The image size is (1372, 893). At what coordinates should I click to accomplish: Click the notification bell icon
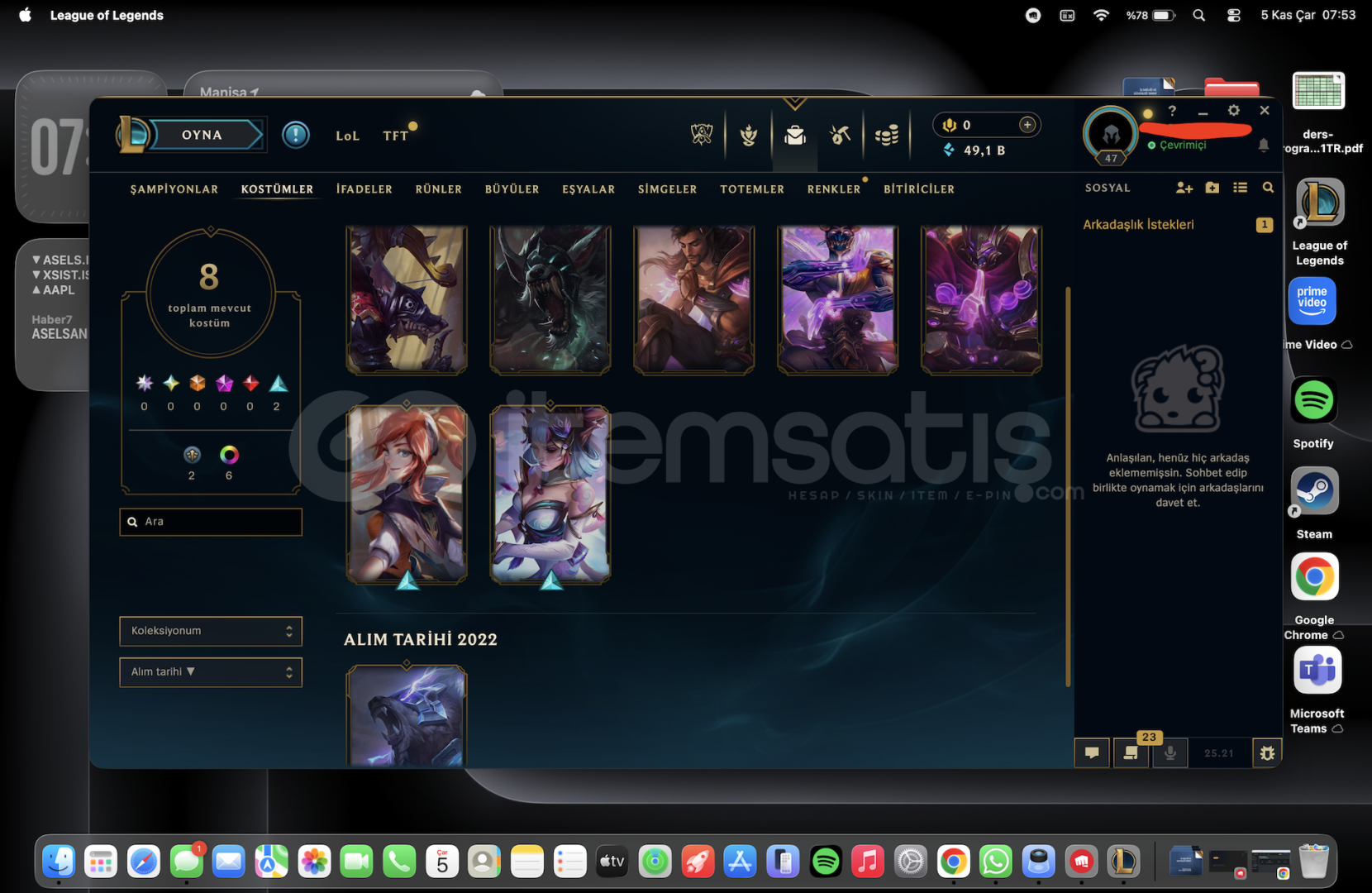(x=1263, y=146)
